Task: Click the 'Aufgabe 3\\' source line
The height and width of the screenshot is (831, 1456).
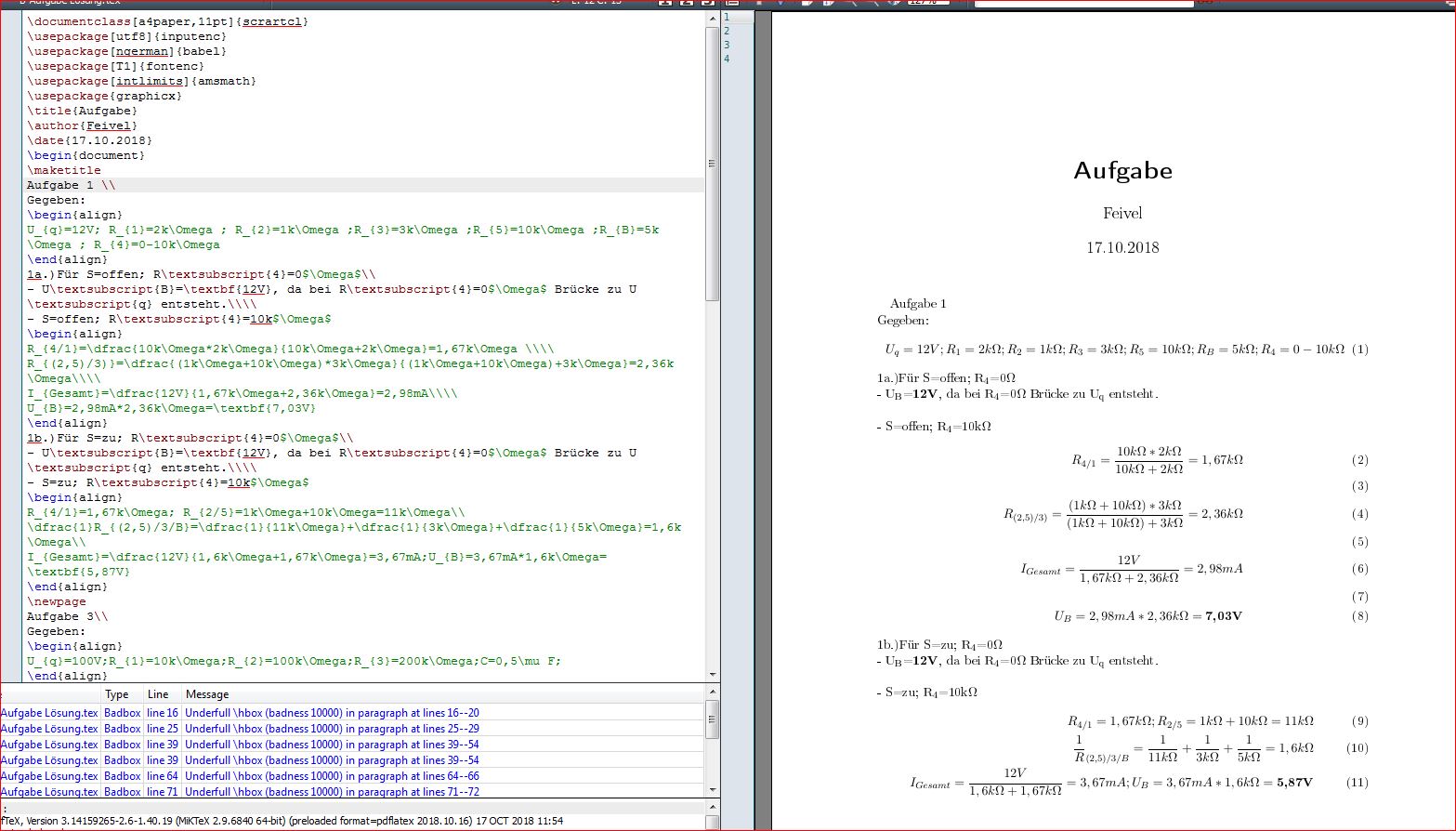Action: tap(67, 616)
